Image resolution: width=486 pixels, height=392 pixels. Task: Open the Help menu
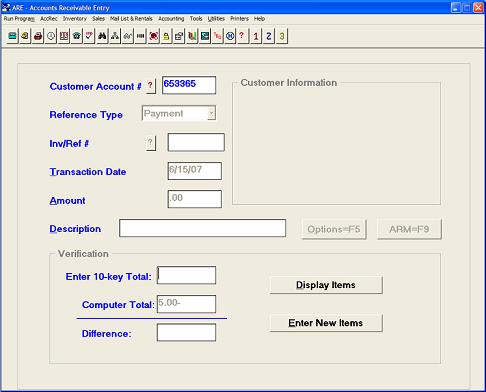(259, 19)
